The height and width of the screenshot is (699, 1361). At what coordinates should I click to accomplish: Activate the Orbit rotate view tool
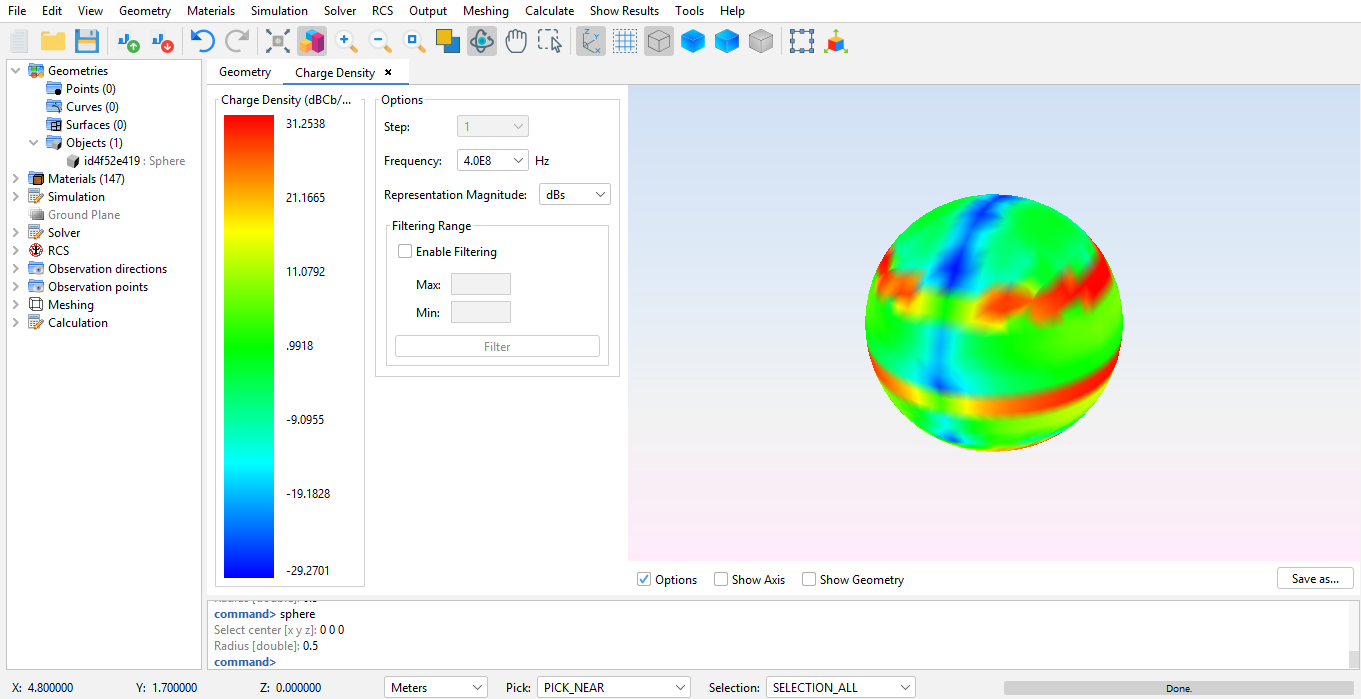click(x=482, y=41)
